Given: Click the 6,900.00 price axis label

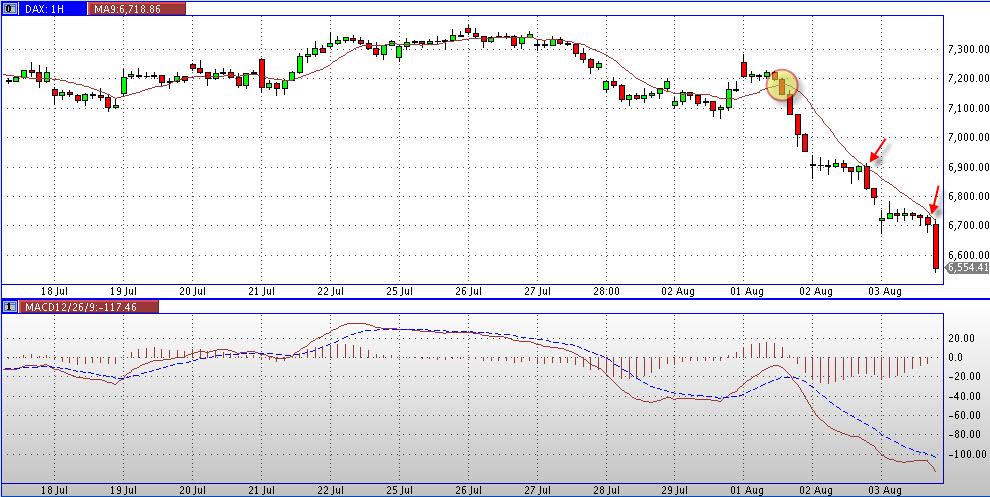Looking at the screenshot, I should (968, 167).
